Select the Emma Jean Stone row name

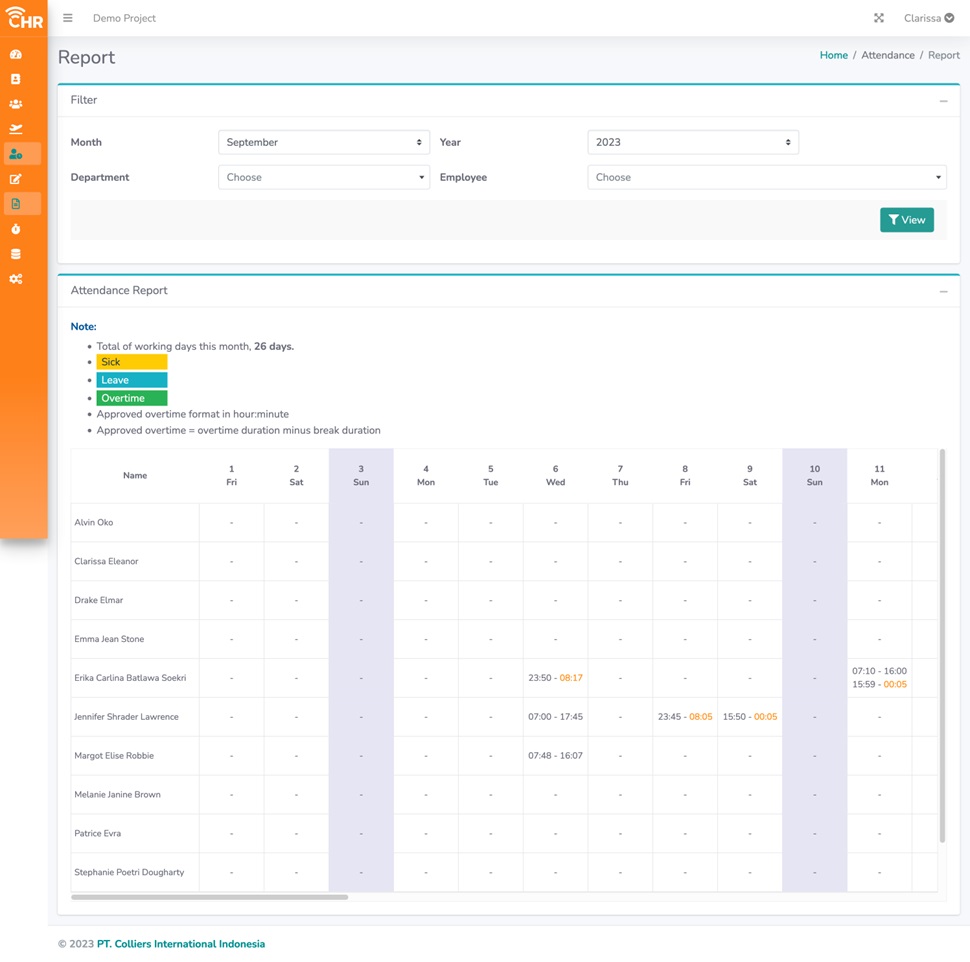point(109,639)
